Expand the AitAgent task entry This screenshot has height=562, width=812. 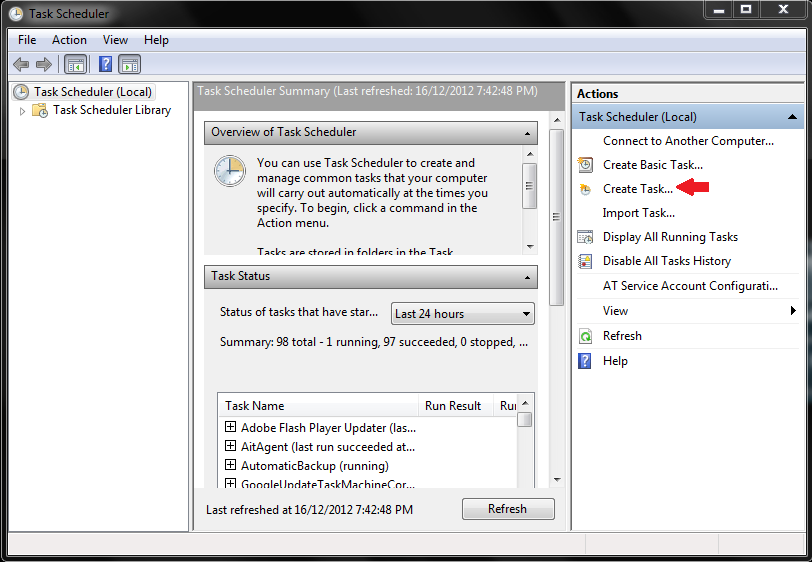coord(230,445)
